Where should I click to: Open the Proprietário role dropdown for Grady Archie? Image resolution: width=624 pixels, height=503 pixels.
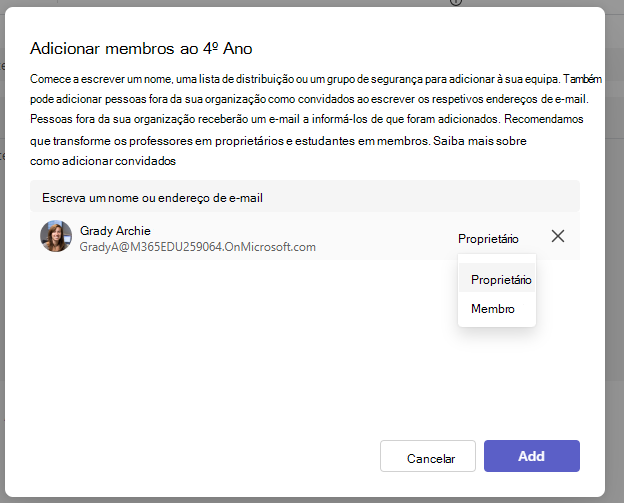tap(488, 239)
